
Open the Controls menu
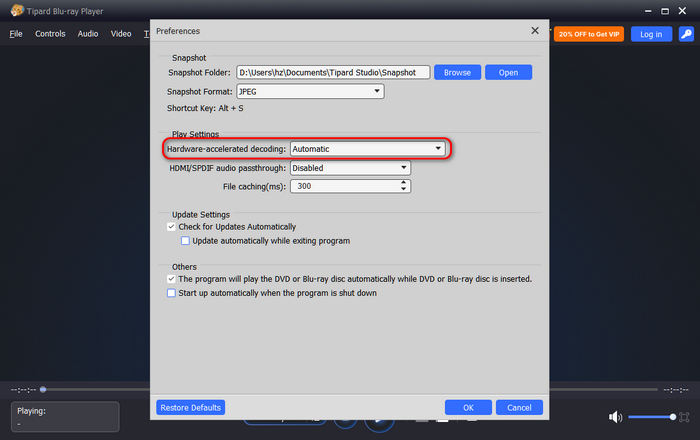[x=50, y=34]
